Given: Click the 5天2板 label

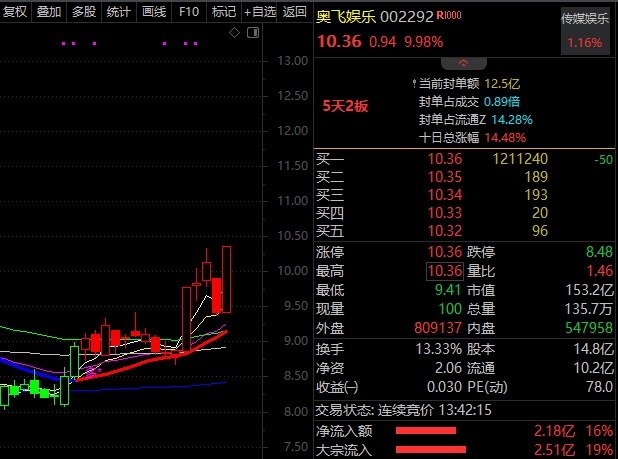Looking at the screenshot, I should click(345, 106).
